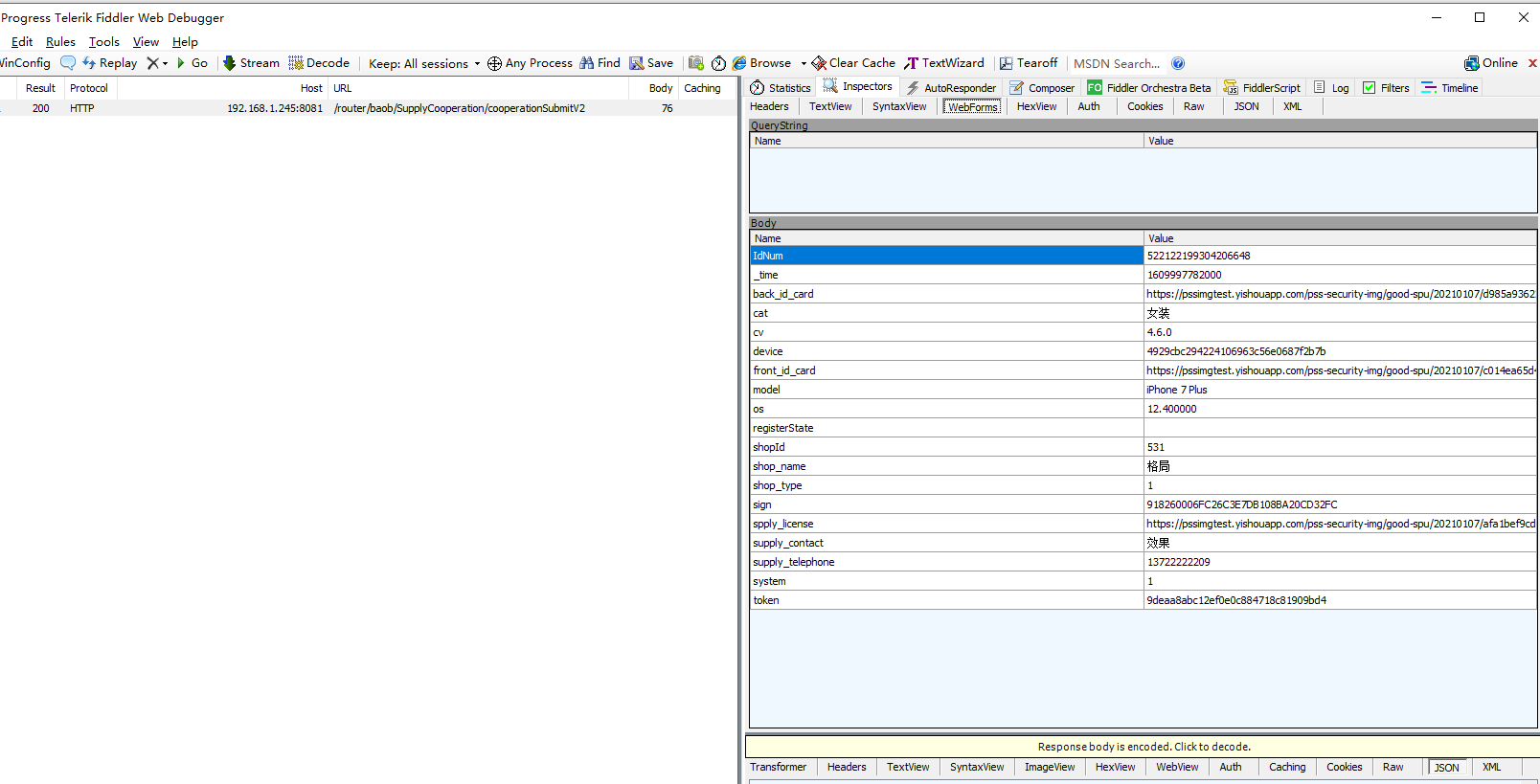Select request HexView tab
Viewport: 1540px width, 784px height.
pyautogui.click(x=1036, y=106)
